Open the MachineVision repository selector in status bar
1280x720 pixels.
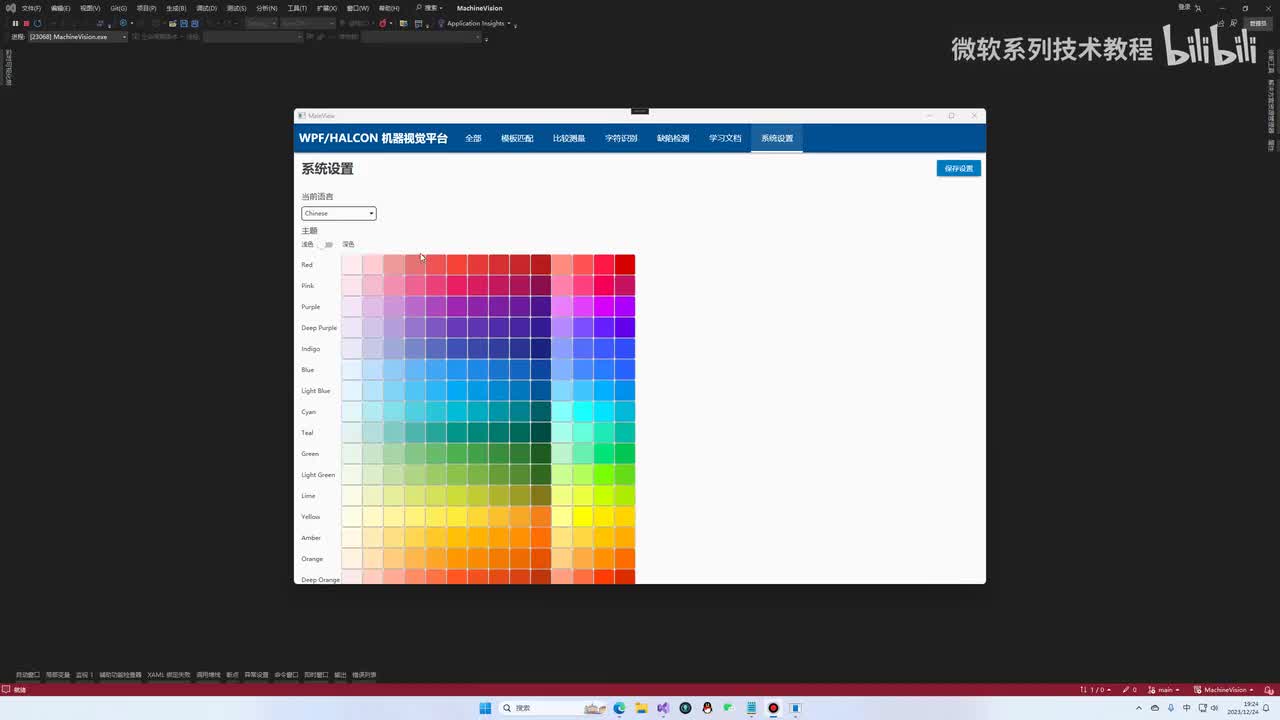[x=1223, y=690]
